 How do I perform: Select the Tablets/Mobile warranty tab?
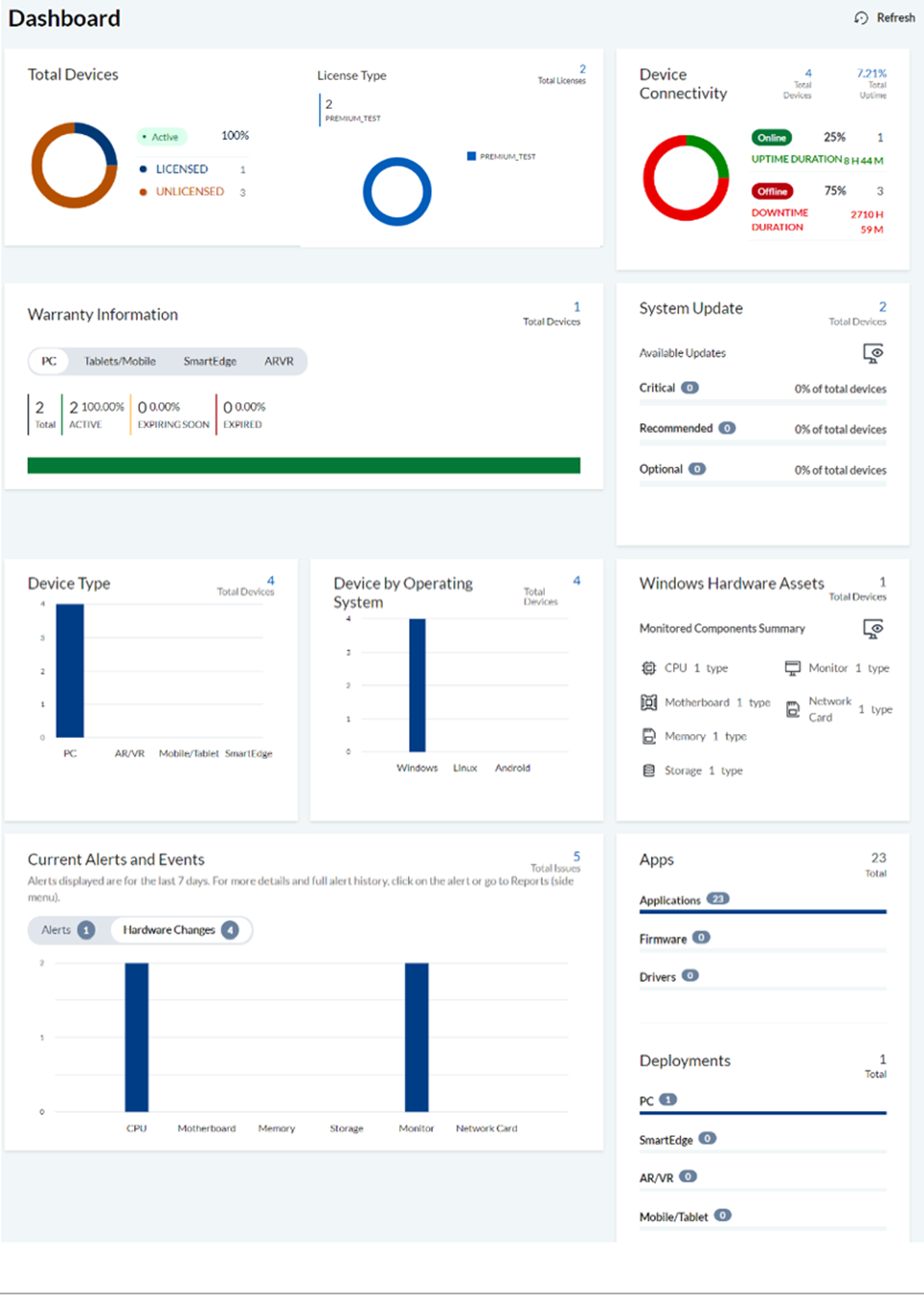point(120,362)
